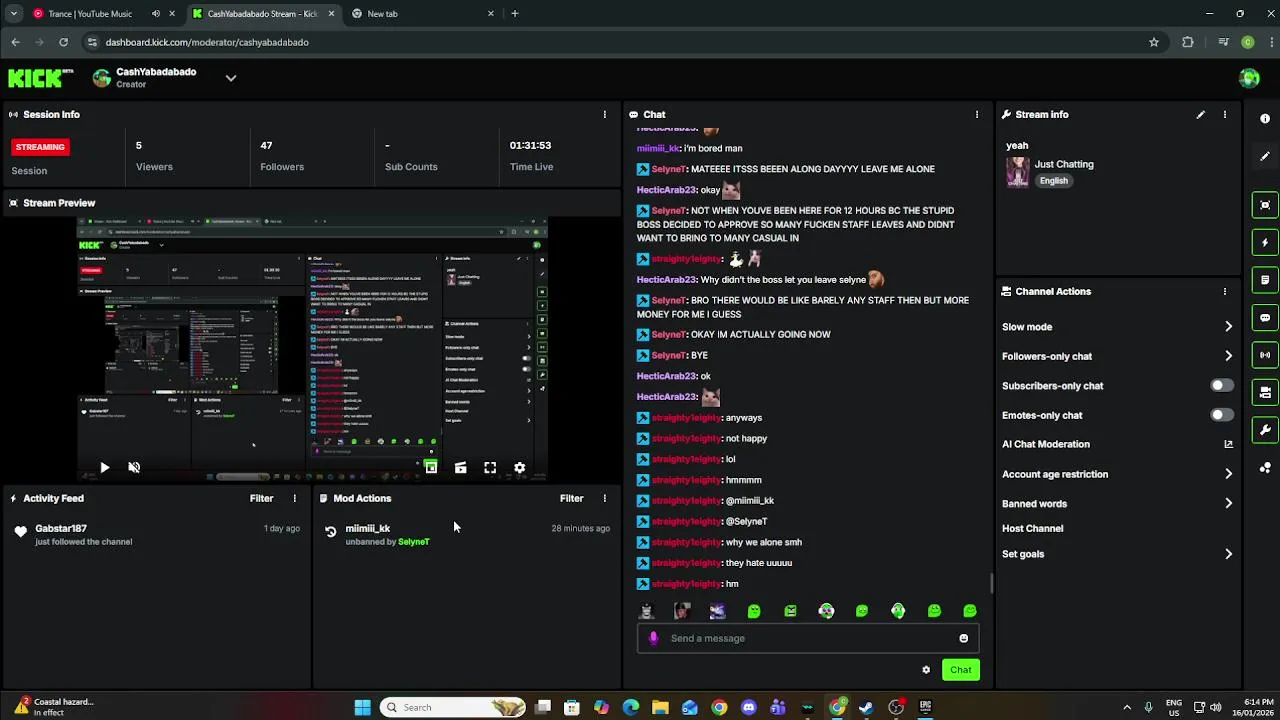Toggle Emotes-only chat switch
This screenshot has height=720, width=1280.
1222,414
